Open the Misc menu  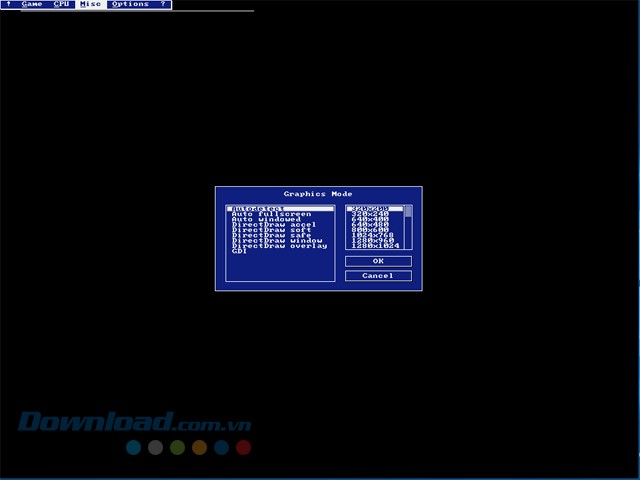[x=91, y=5]
